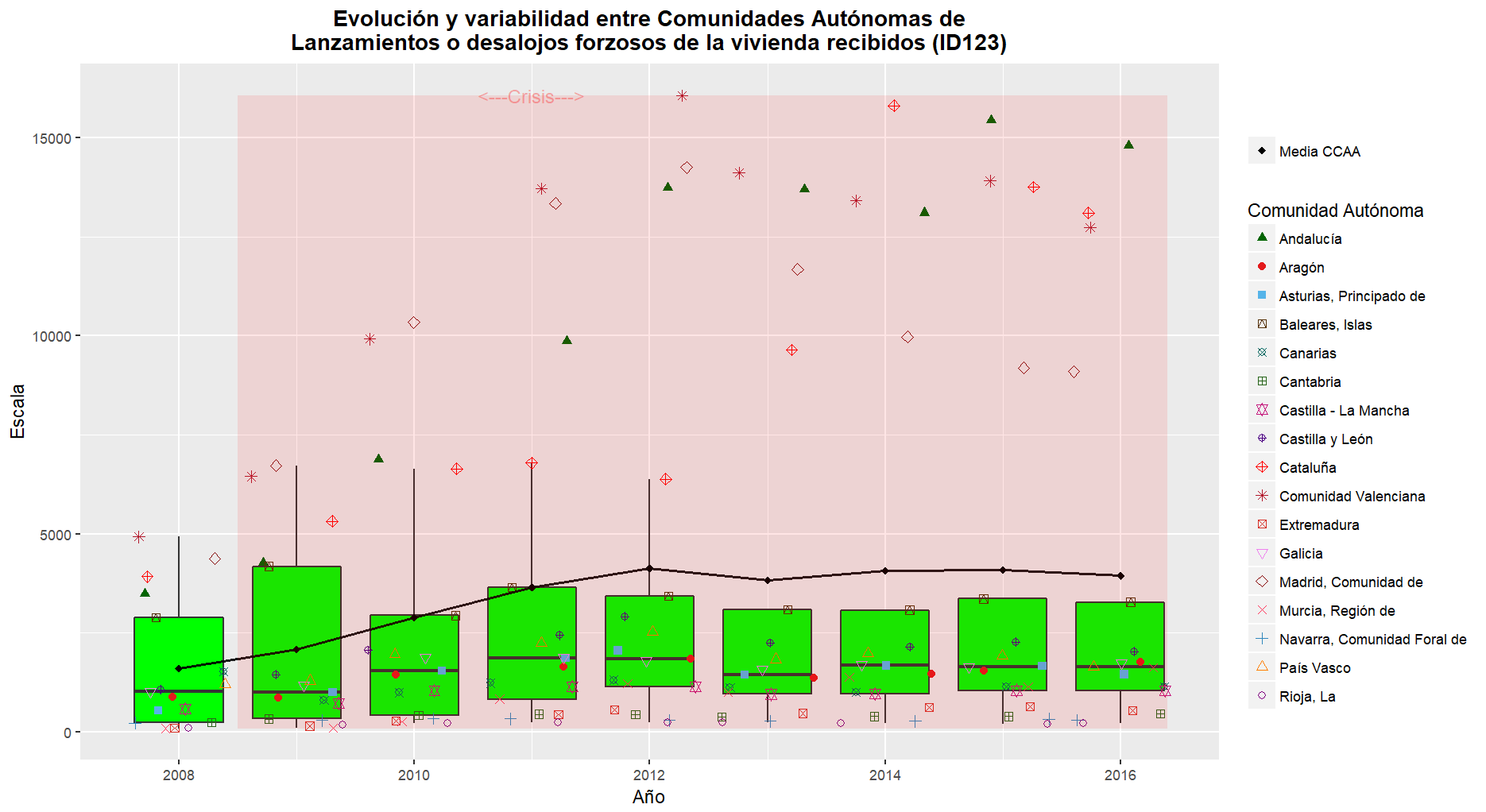Click the Cataluña legend marker icon
Viewport: 1486px width, 812px height.
(x=1262, y=466)
